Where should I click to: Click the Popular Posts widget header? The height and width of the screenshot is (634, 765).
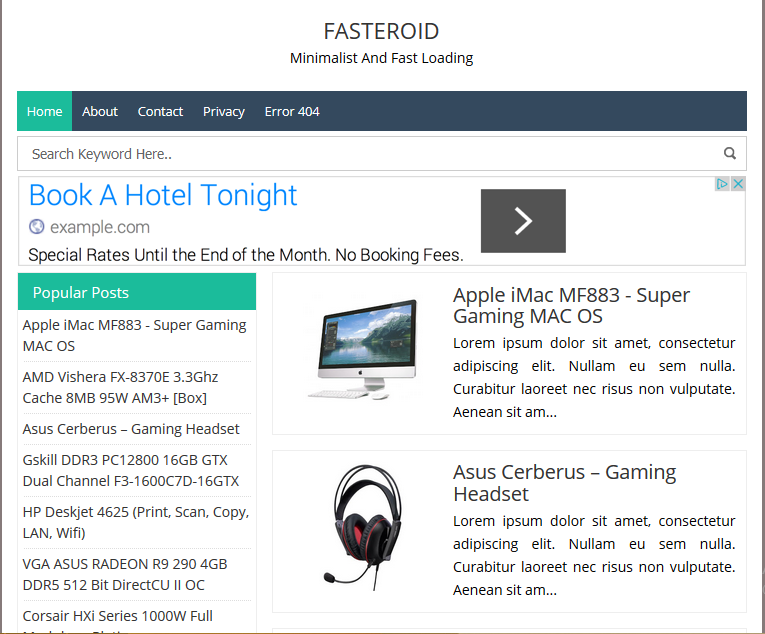pos(137,292)
